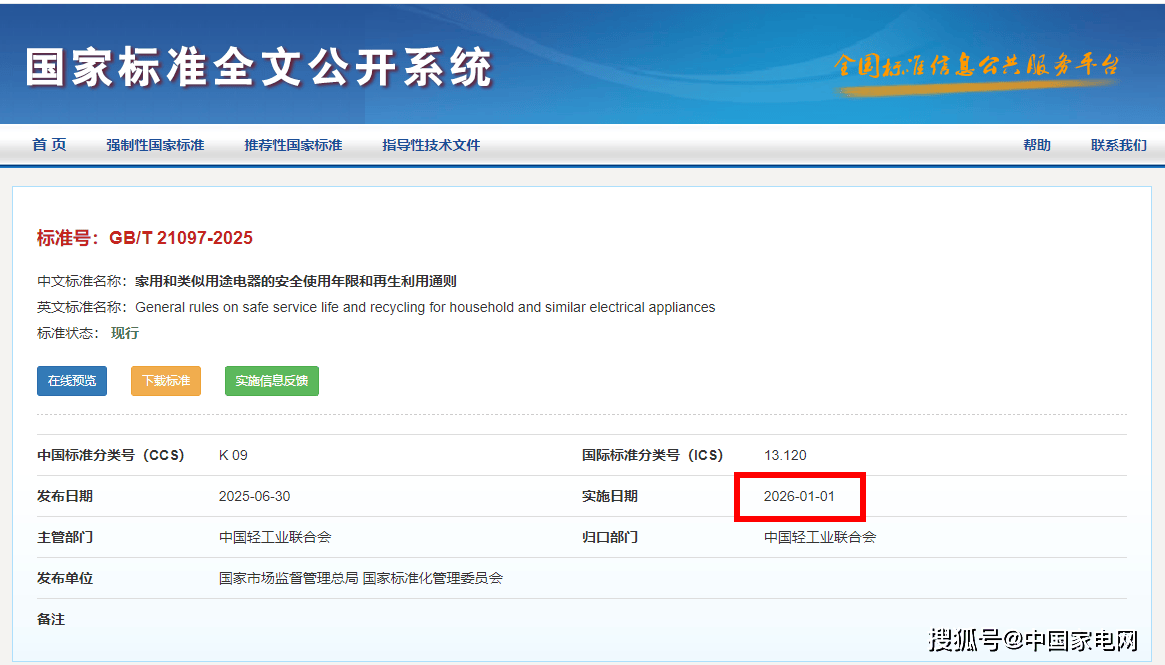Click the 国家标准全文公开系统 site title
1165x665 pixels.
(x=259, y=68)
